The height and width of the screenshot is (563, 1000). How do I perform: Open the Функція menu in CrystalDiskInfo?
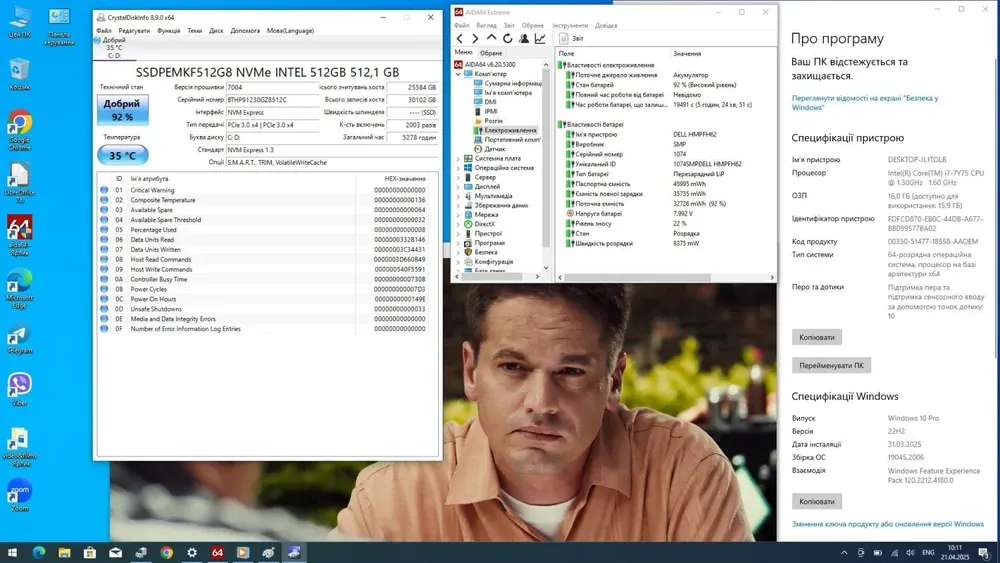pos(169,31)
